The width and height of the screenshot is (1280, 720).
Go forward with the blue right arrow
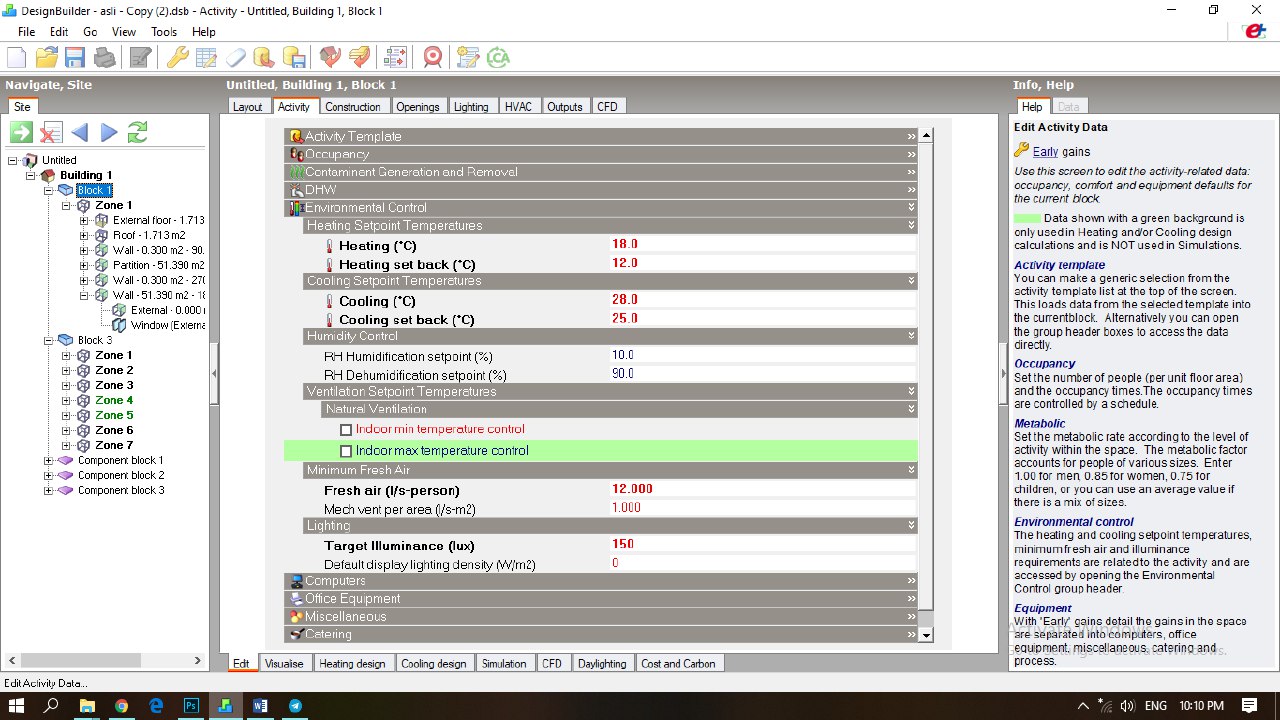109,132
